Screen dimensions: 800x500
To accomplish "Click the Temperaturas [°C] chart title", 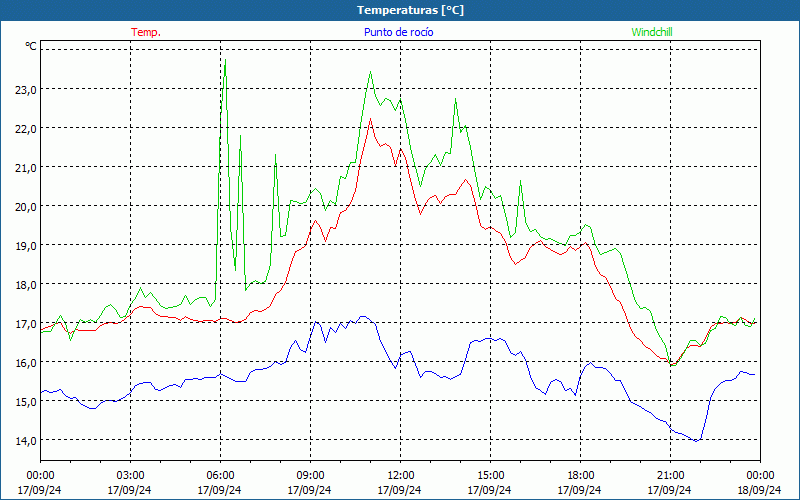I will pos(410,10).
